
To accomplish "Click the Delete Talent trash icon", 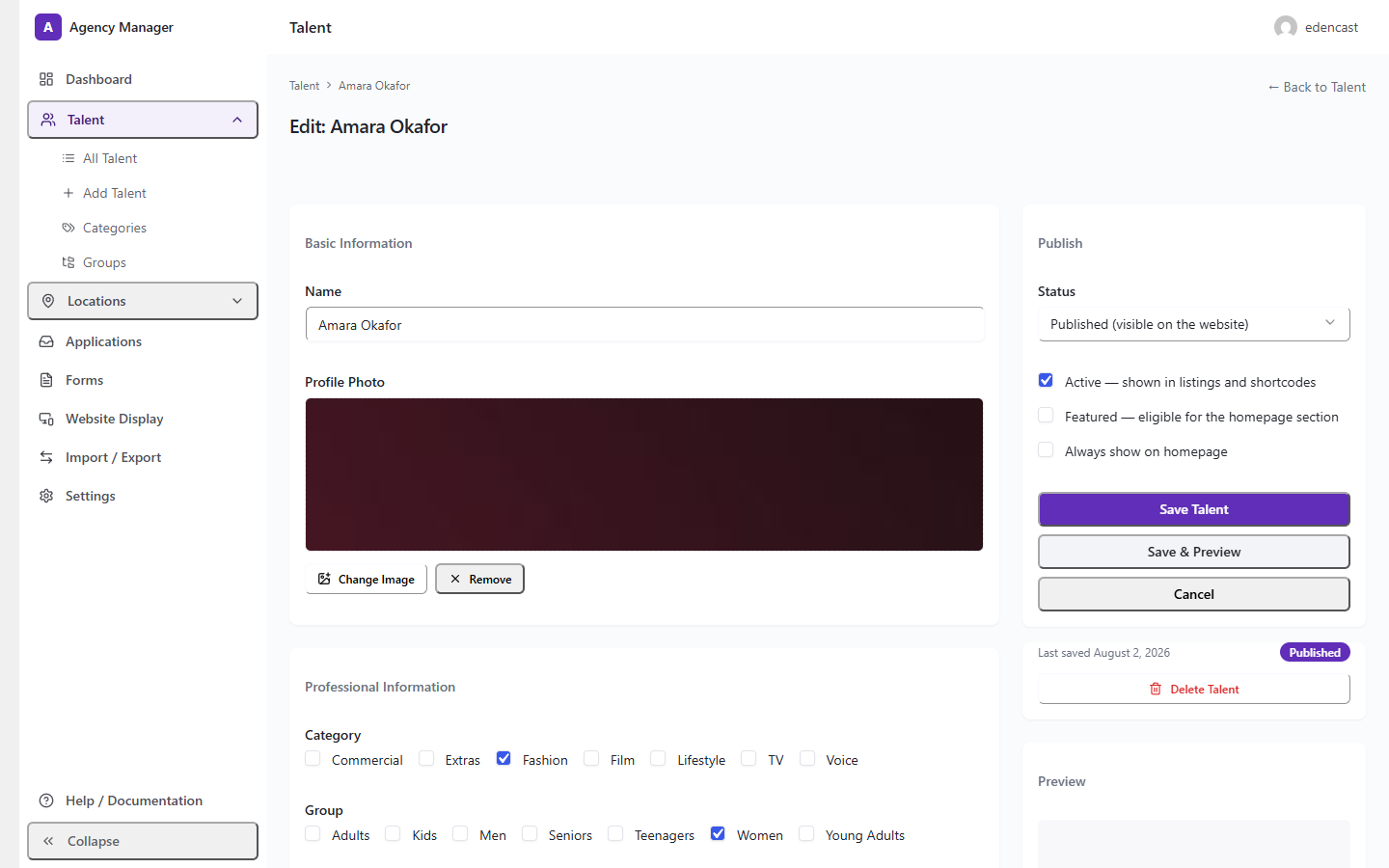I will [1156, 689].
